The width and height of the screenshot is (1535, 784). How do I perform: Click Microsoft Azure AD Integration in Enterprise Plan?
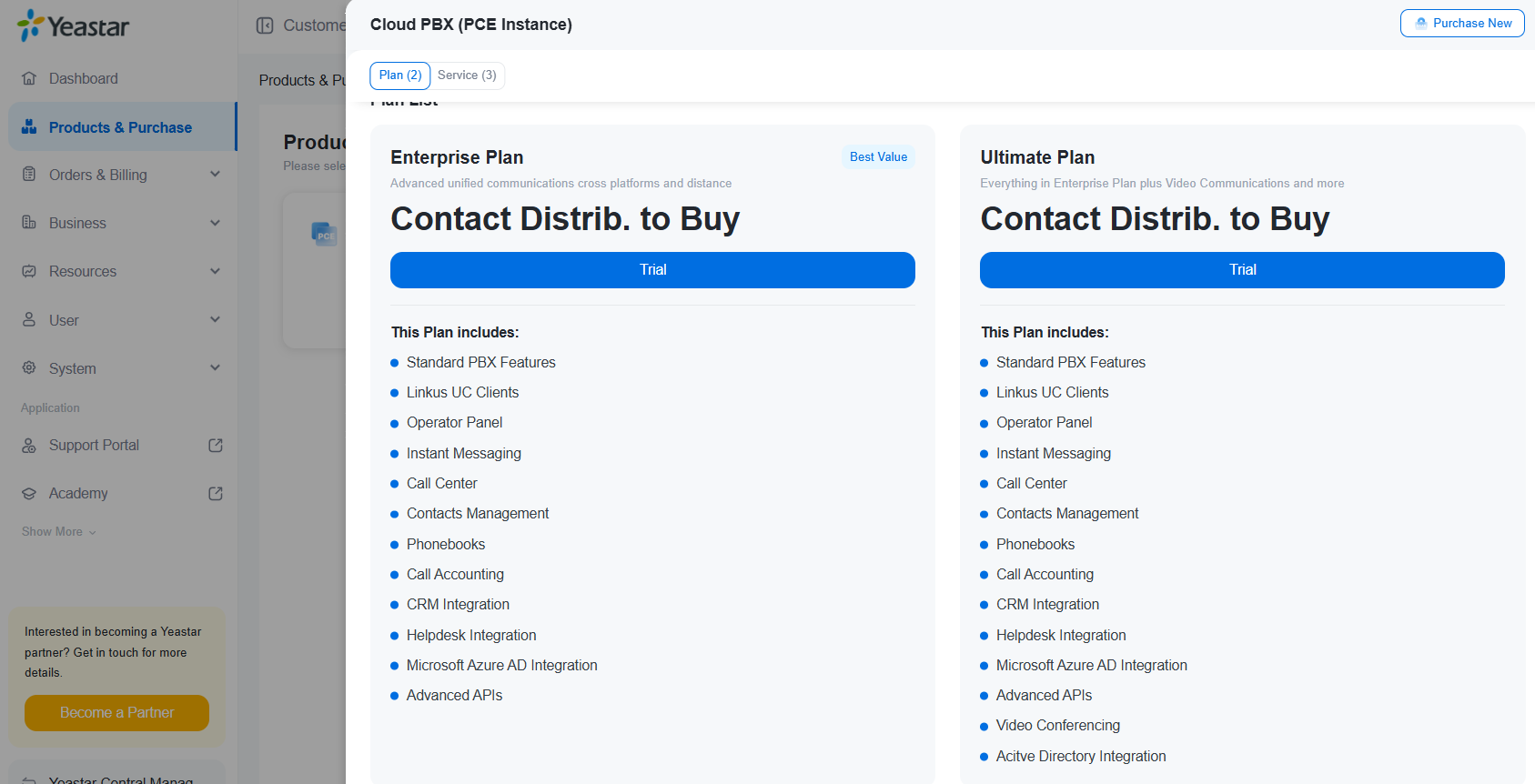click(x=501, y=666)
